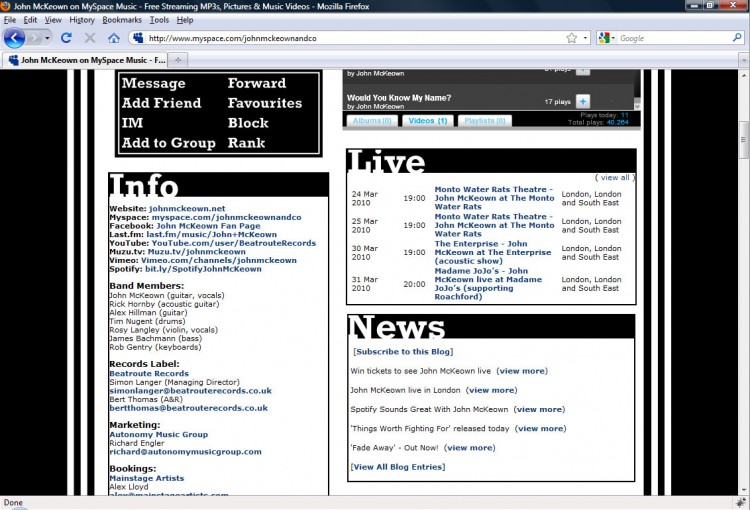This screenshot has height=510, width=750.
Task: Email simonlanger@beatrouterecords.co.uk
Action: pyautogui.click(x=190, y=391)
